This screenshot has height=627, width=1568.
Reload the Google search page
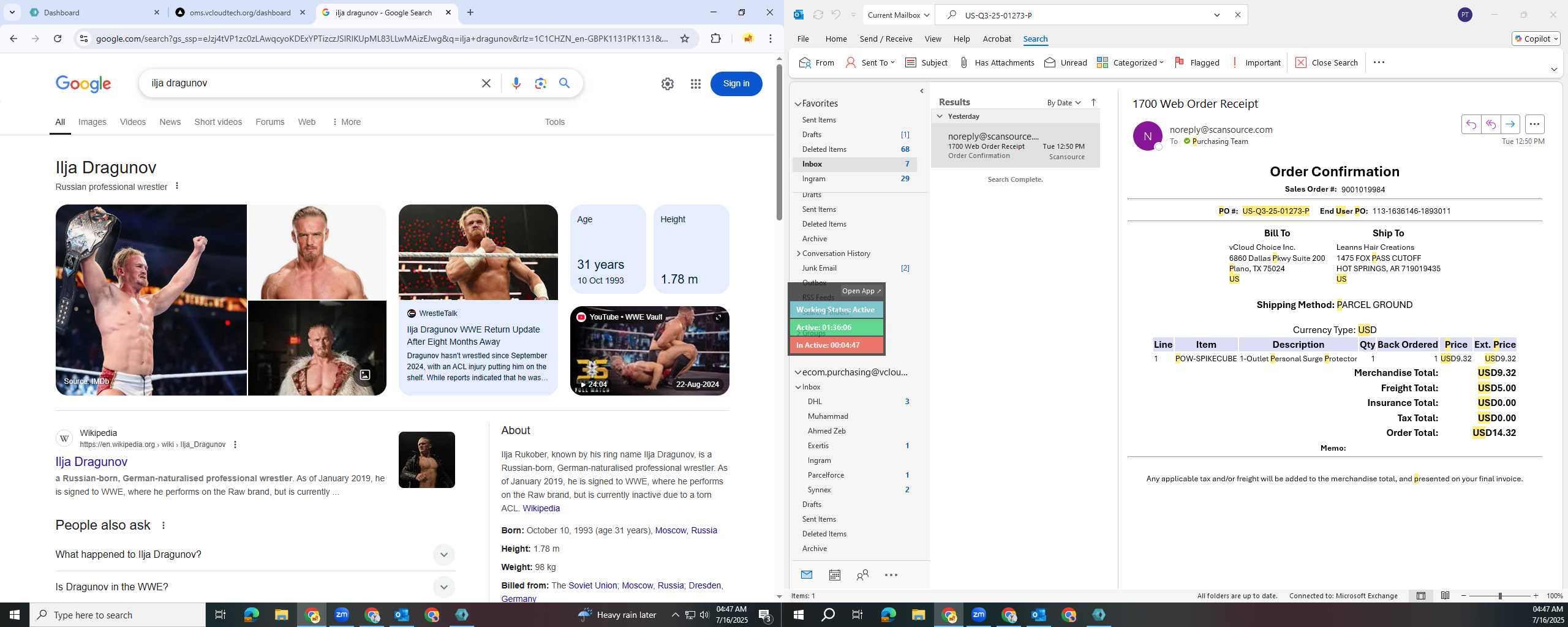pos(58,39)
